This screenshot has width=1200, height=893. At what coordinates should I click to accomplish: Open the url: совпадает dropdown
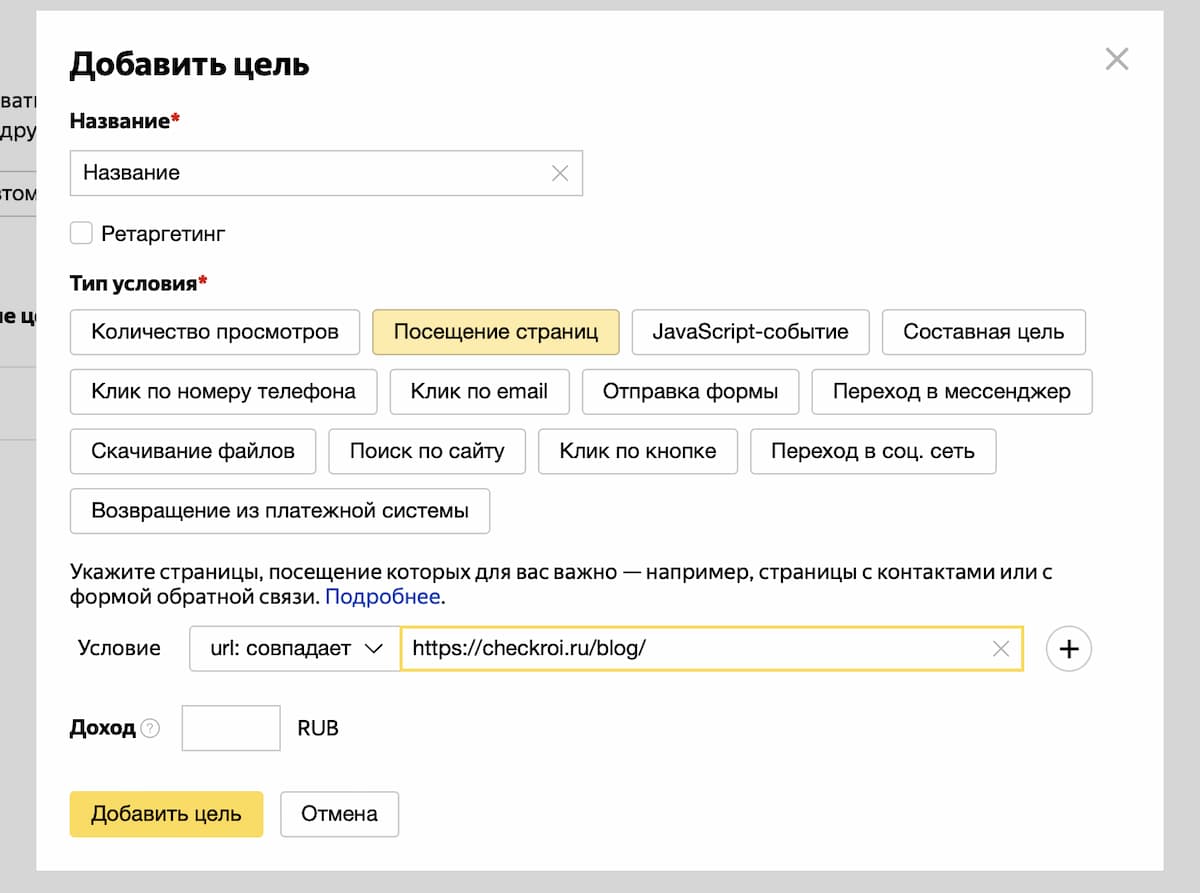[x=294, y=648]
